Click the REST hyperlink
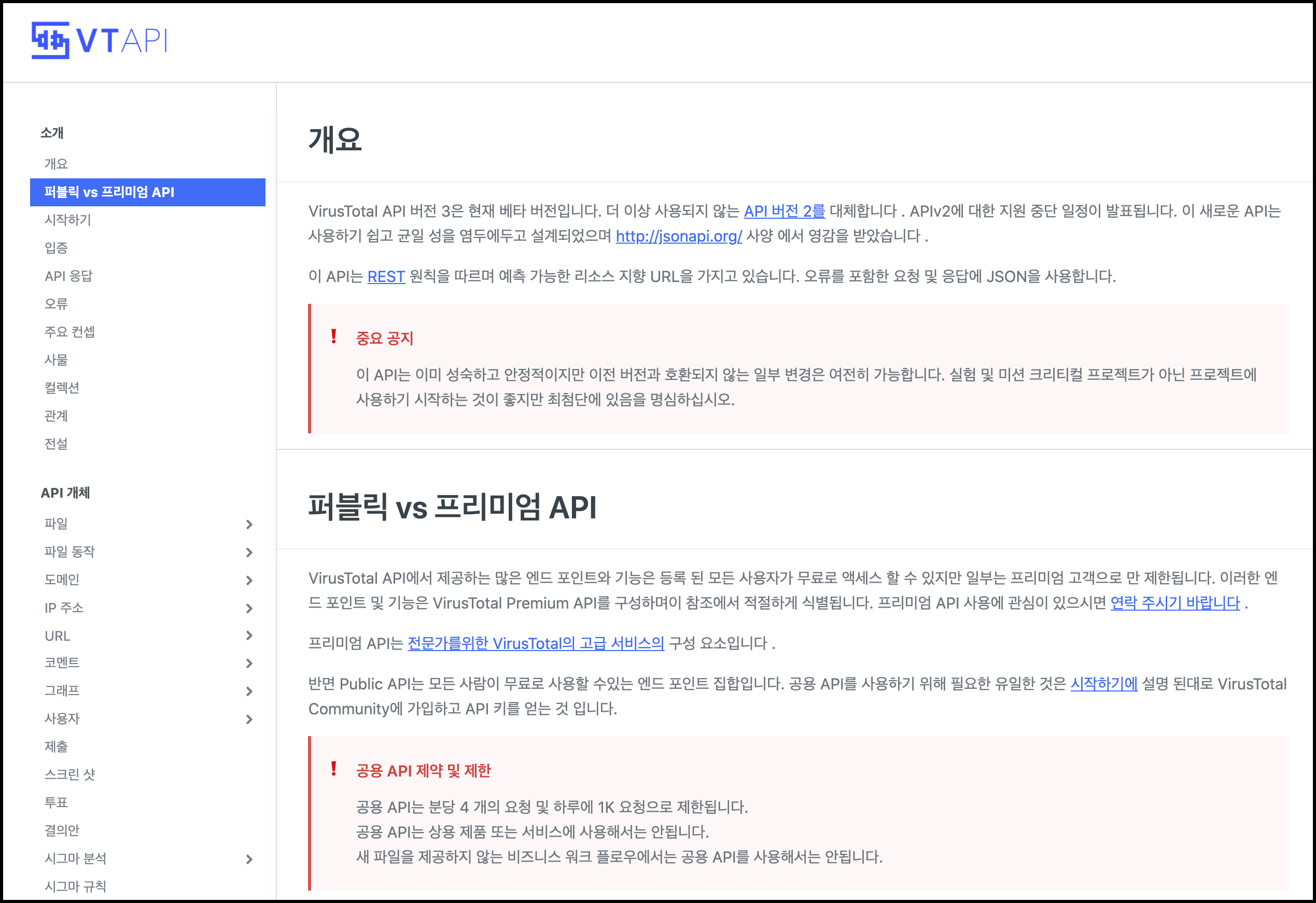1316x903 pixels. point(386,276)
